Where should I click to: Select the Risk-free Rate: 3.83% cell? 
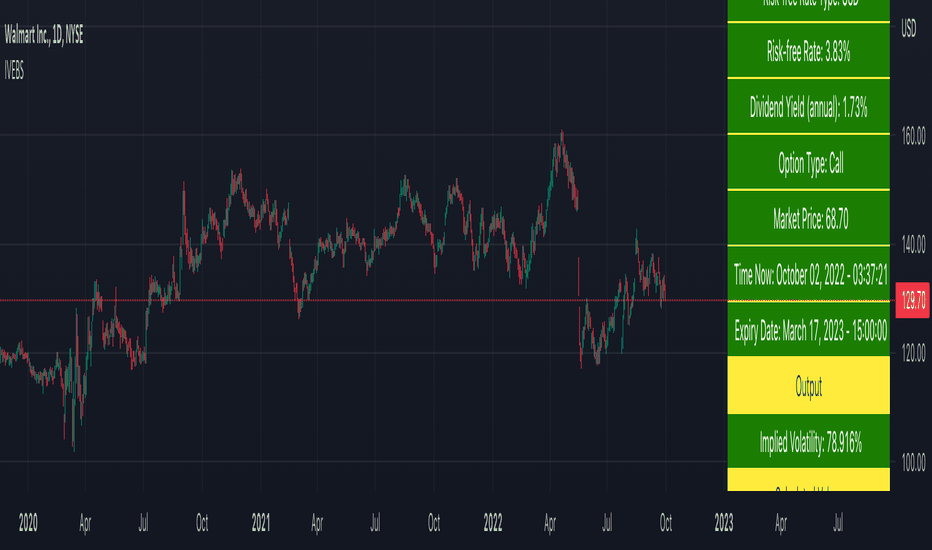click(x=808, y=51)
